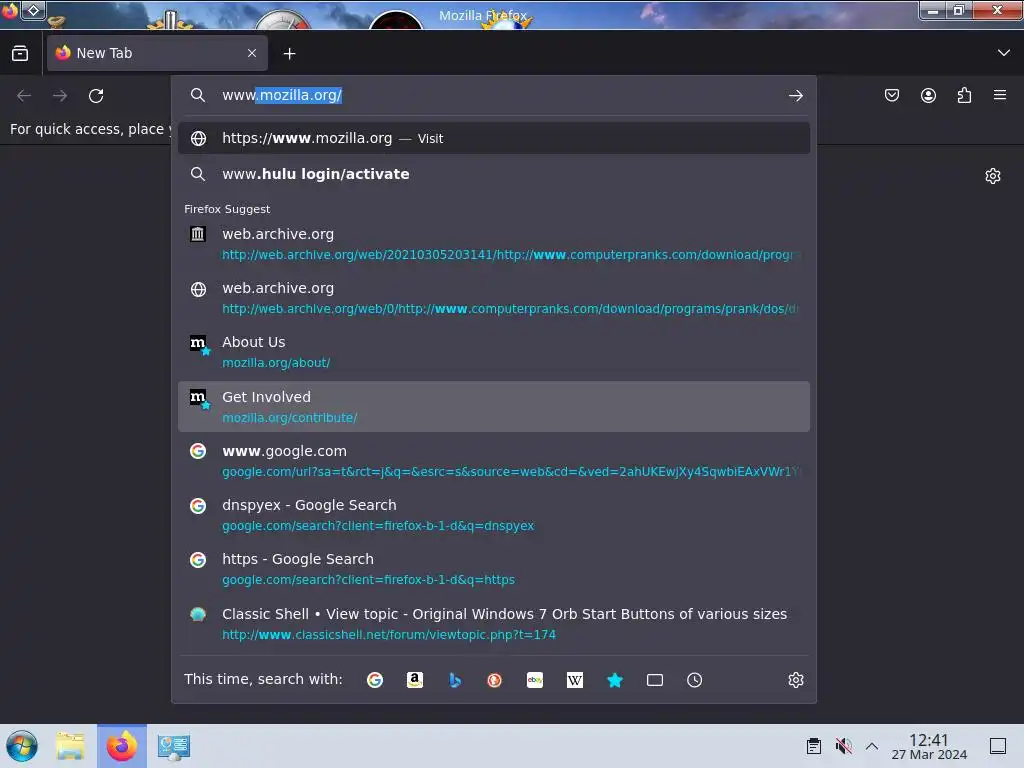The image size is (1024, 768).
Task: Click the window pin icon in title bar
Action: point(33,10)
